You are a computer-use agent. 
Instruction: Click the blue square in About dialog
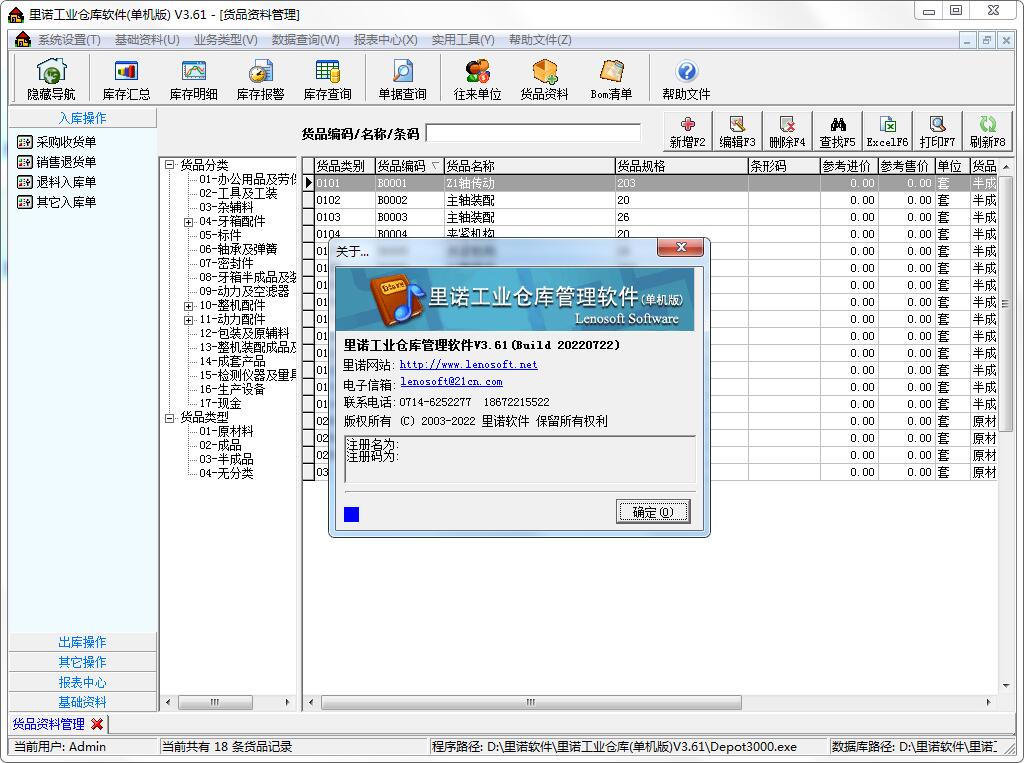(x=351, y=515)
